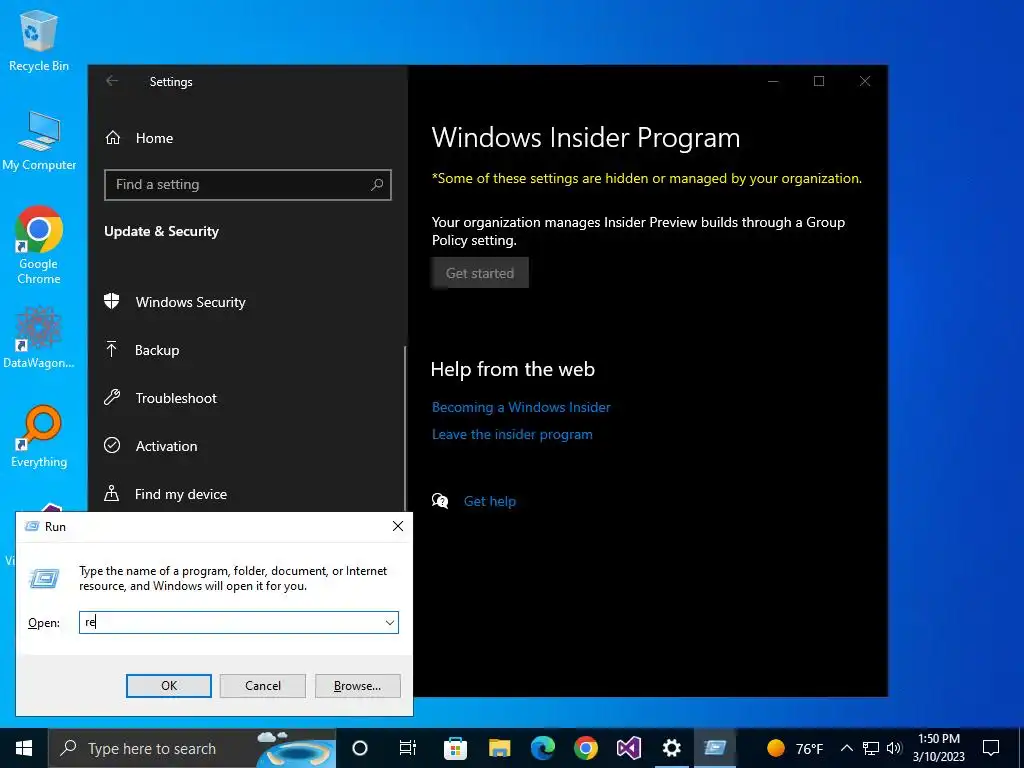Close the Run dialog with X
1024x768 pixels.
tap(398, 526)
